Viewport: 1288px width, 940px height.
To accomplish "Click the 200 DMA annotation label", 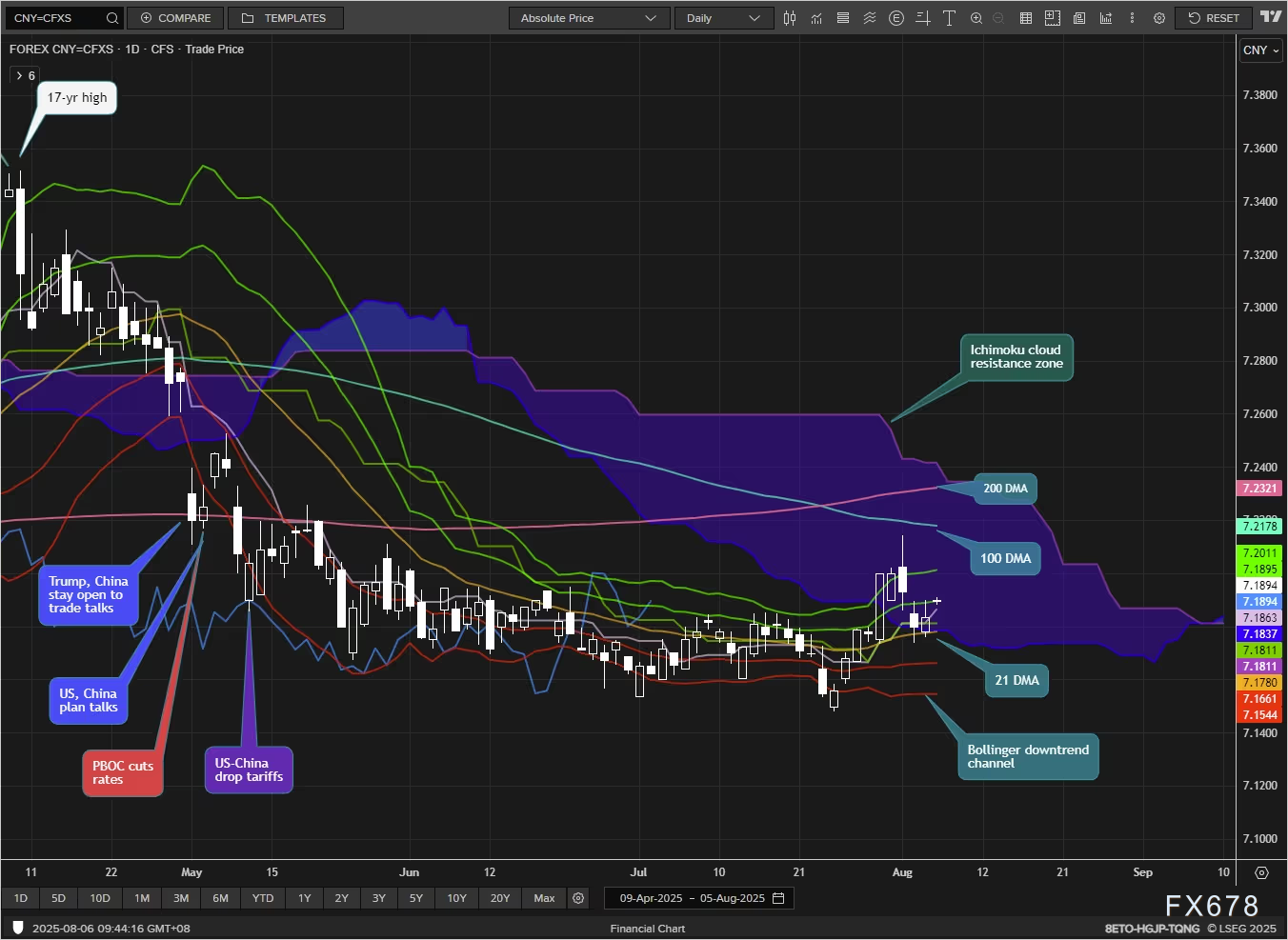I will click(x=1005, y=489).
